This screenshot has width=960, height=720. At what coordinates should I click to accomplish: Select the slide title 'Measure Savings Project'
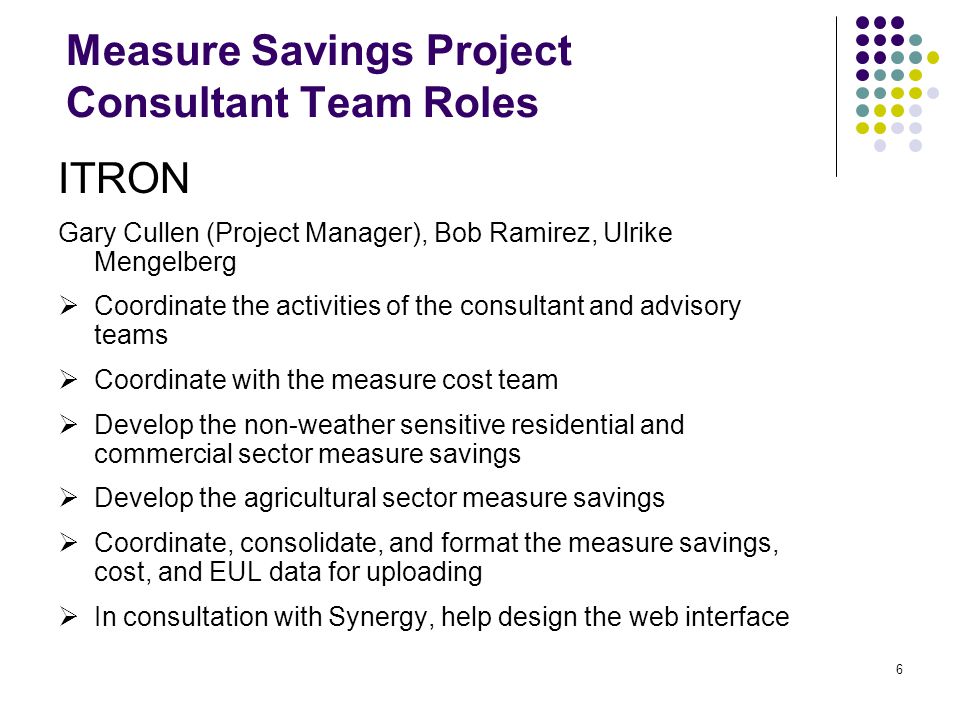pyautogui.click(x=319, y=50)
